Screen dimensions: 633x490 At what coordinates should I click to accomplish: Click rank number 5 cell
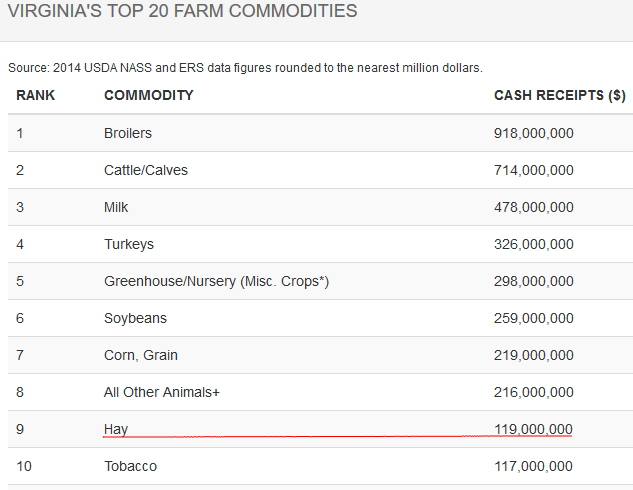(20, 281)
